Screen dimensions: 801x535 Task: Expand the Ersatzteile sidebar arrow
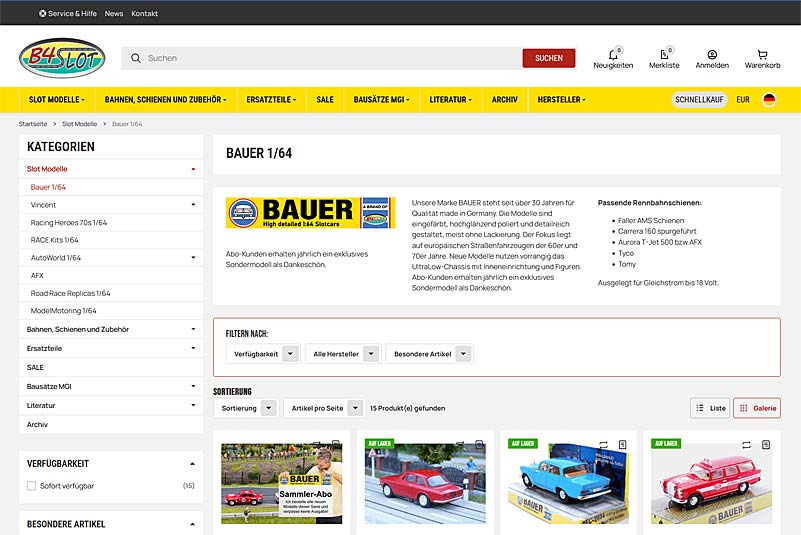coord(193,348)
